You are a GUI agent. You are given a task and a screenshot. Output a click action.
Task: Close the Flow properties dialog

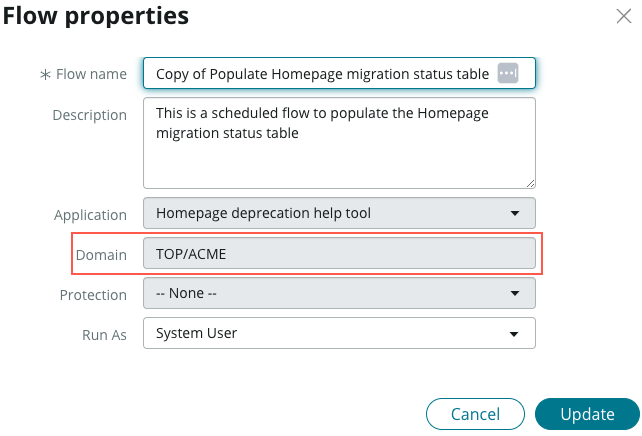pos(624,16)
